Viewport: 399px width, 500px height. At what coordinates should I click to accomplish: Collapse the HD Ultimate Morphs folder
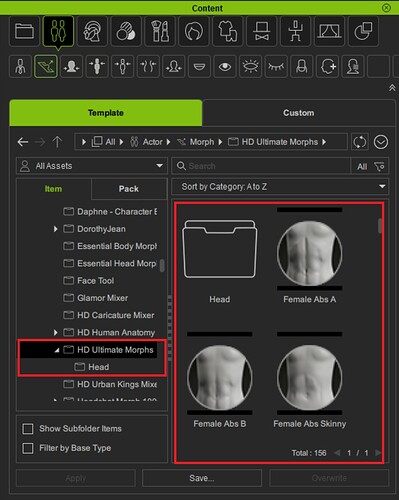pyautogui.click(x=57, y=350)
